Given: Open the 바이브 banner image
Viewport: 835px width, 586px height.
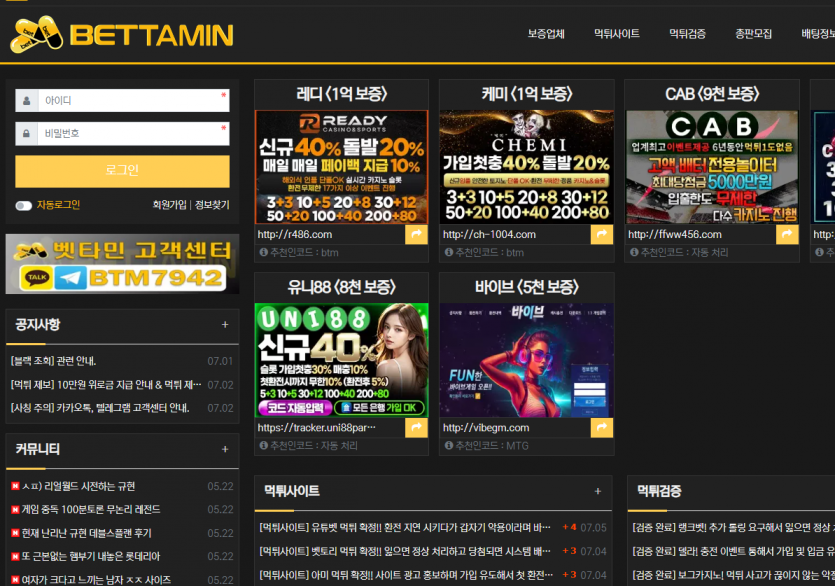Looking at the screenshot, I should tap(527, 360).
